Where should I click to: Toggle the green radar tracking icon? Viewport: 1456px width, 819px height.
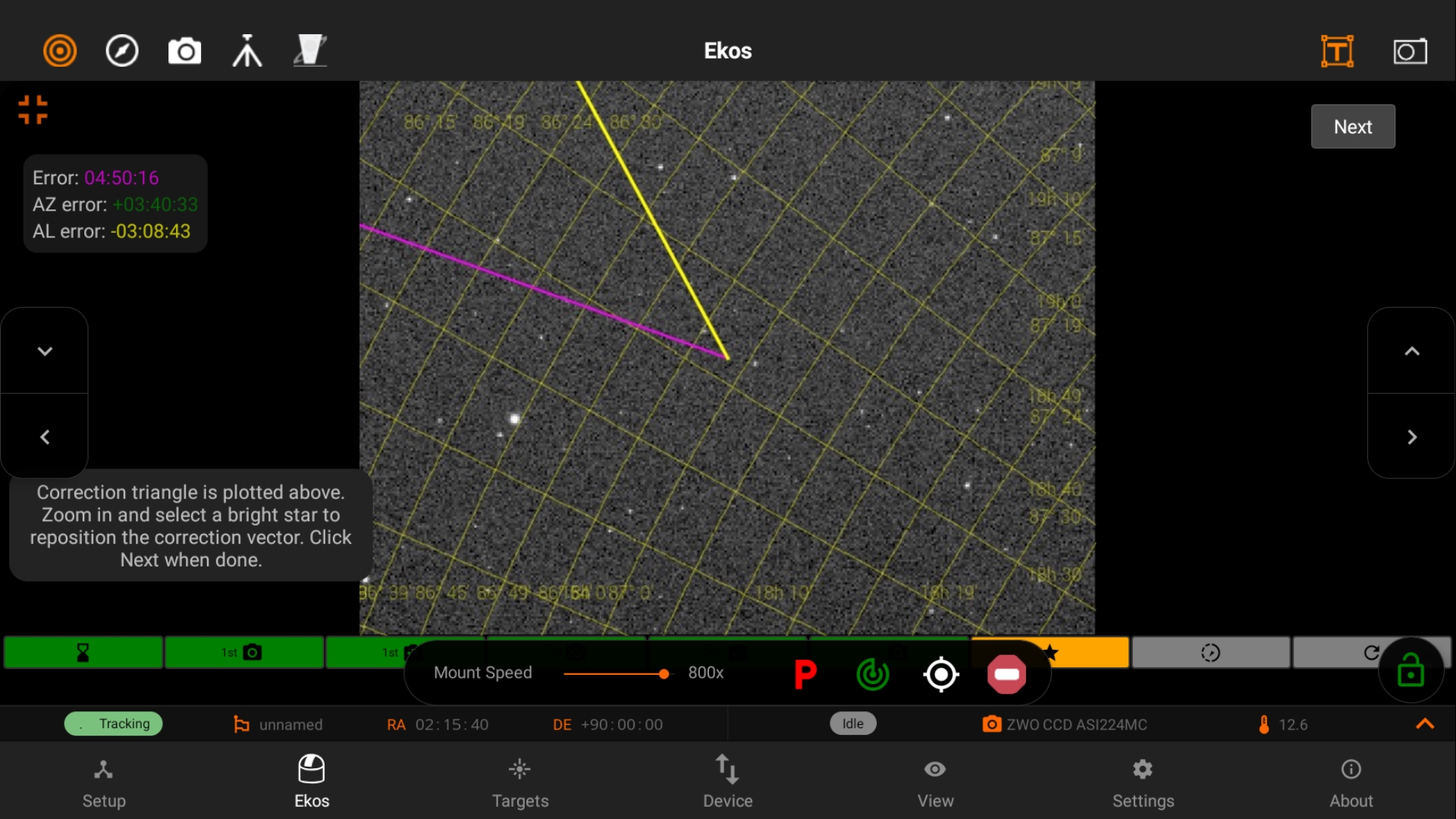[x=873, y=673]
